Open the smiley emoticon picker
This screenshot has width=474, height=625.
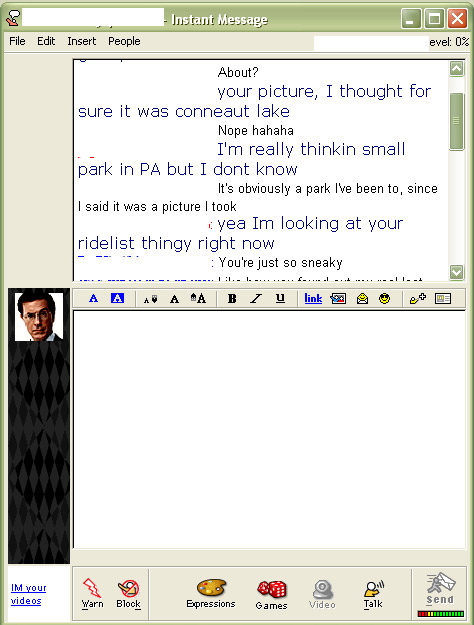click(384, 299)
